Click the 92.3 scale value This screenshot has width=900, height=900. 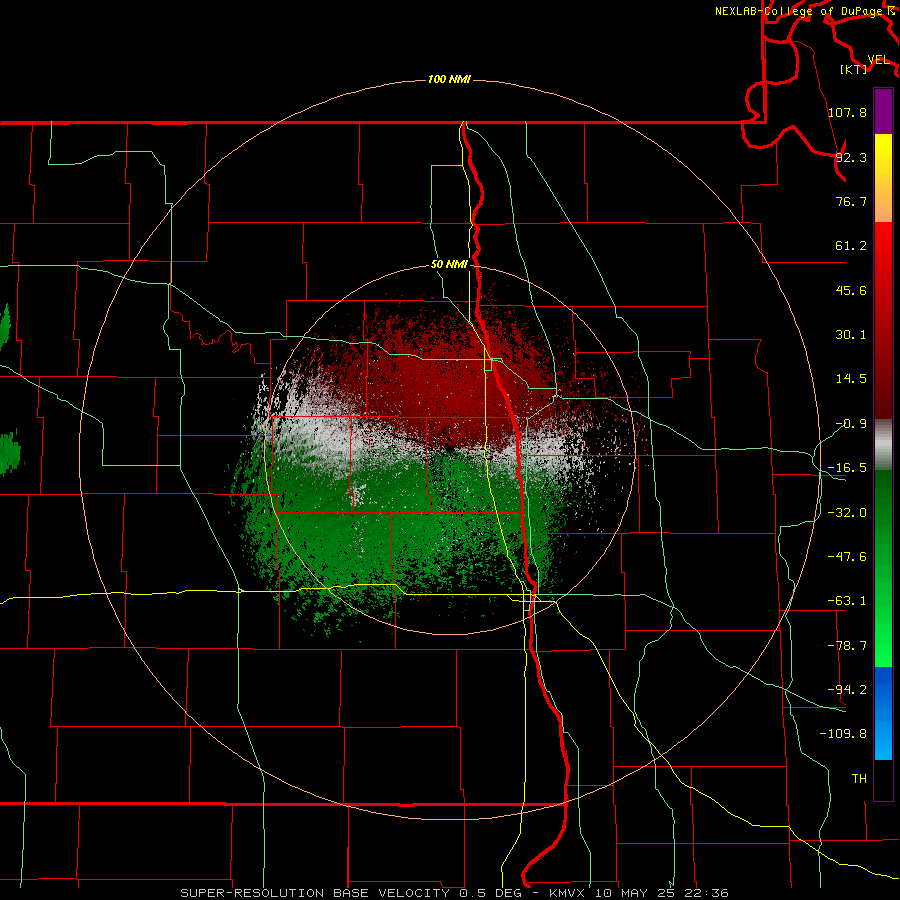[x=851, y=157]
